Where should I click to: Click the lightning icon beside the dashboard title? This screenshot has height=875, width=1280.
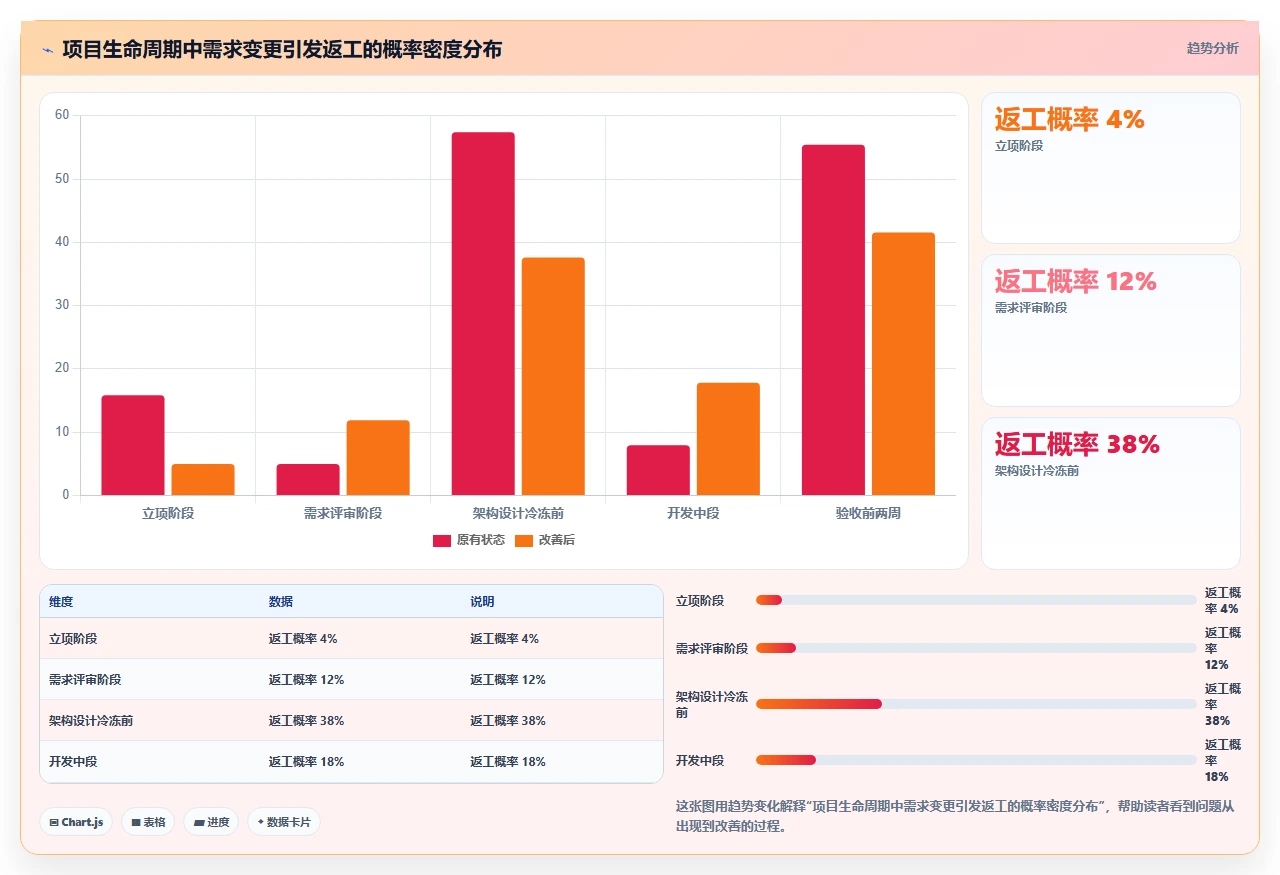point(48,49)
